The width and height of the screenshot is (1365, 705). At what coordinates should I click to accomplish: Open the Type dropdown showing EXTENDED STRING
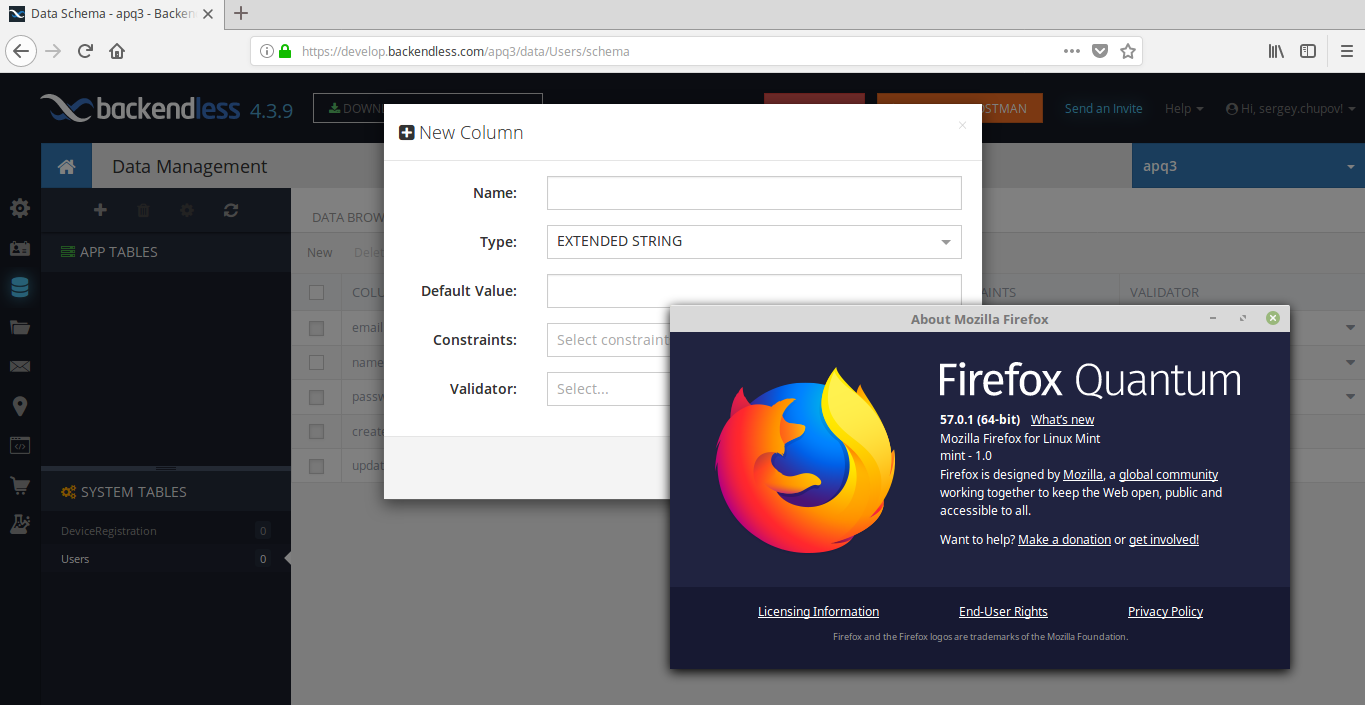click(754, 242)
